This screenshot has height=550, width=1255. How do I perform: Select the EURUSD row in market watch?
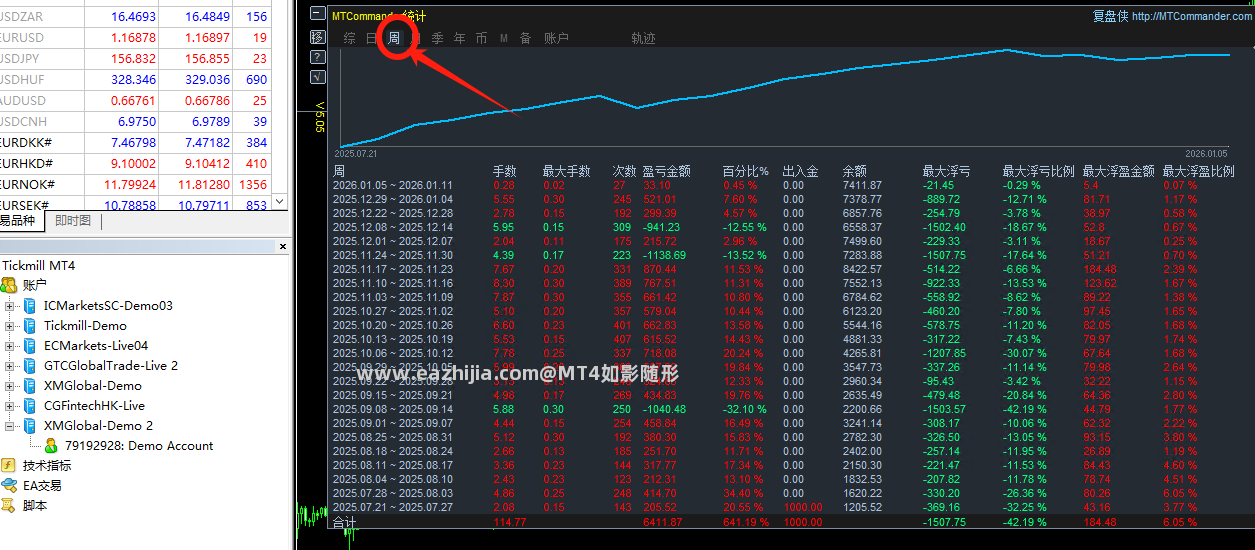tap(135, 37)
